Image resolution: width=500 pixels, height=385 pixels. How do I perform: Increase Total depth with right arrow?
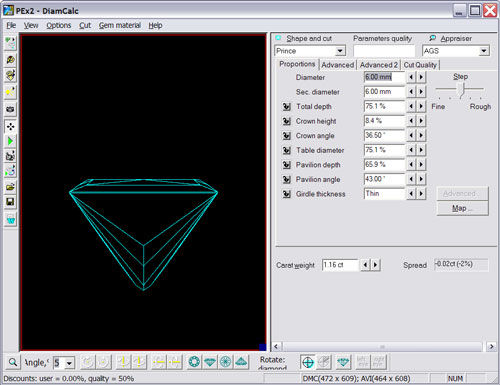(421, 106)
